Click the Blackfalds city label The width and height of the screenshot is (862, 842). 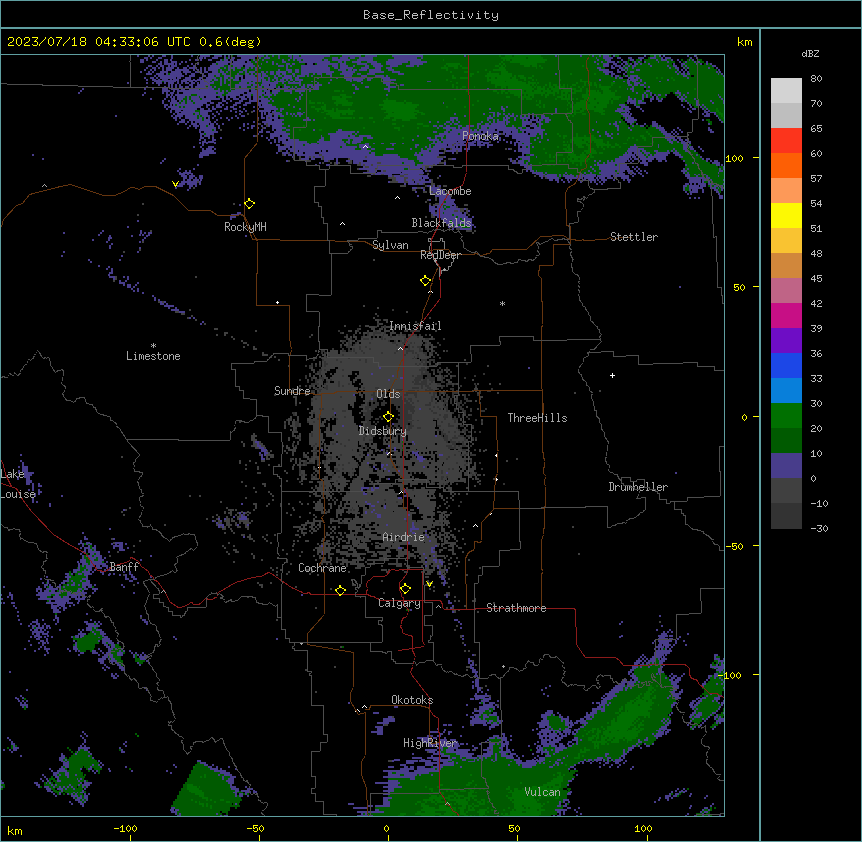[x=441, y=223]
